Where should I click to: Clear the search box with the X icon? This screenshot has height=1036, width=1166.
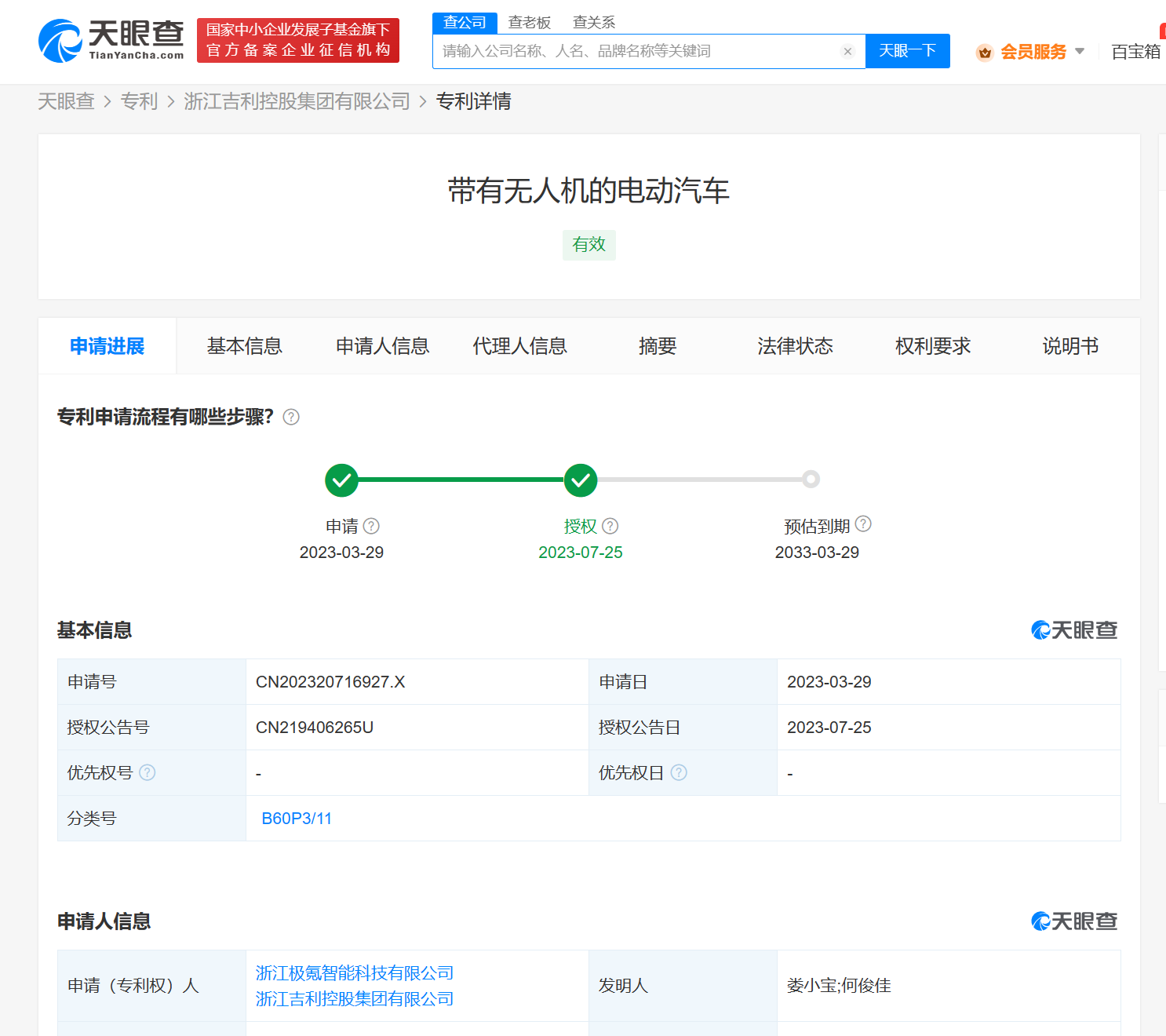847,52
